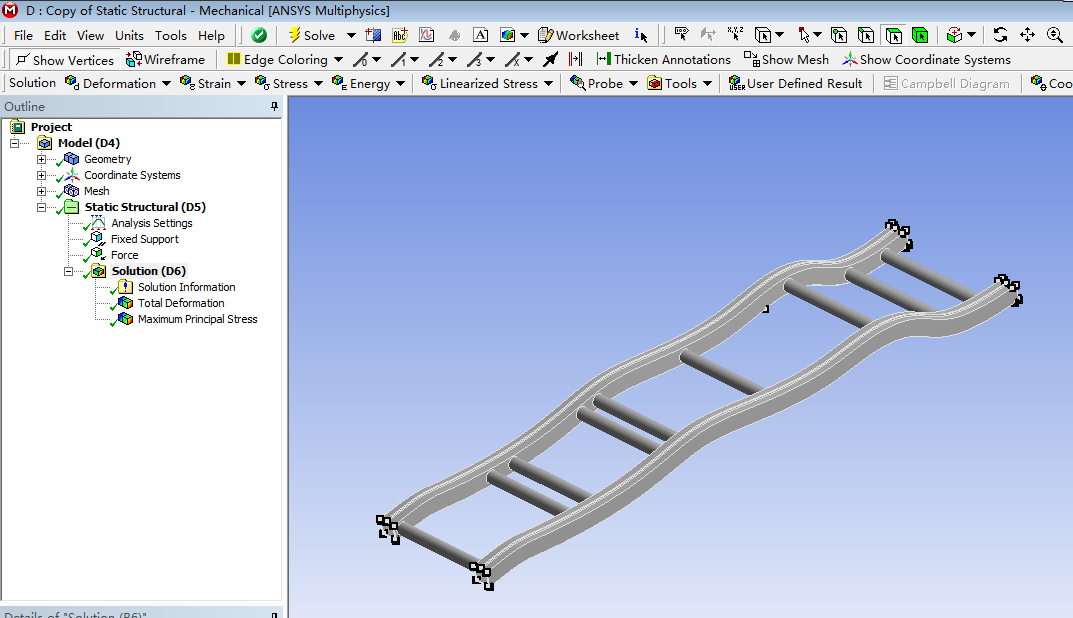Toggle Wireframe display

(165, 60)
